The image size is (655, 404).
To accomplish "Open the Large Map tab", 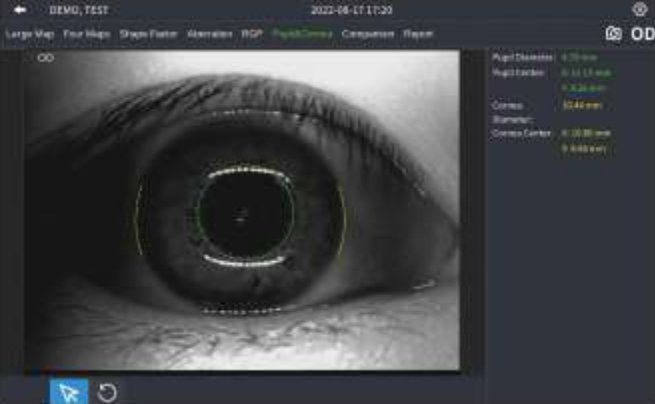I will click(x=29, y=33).
